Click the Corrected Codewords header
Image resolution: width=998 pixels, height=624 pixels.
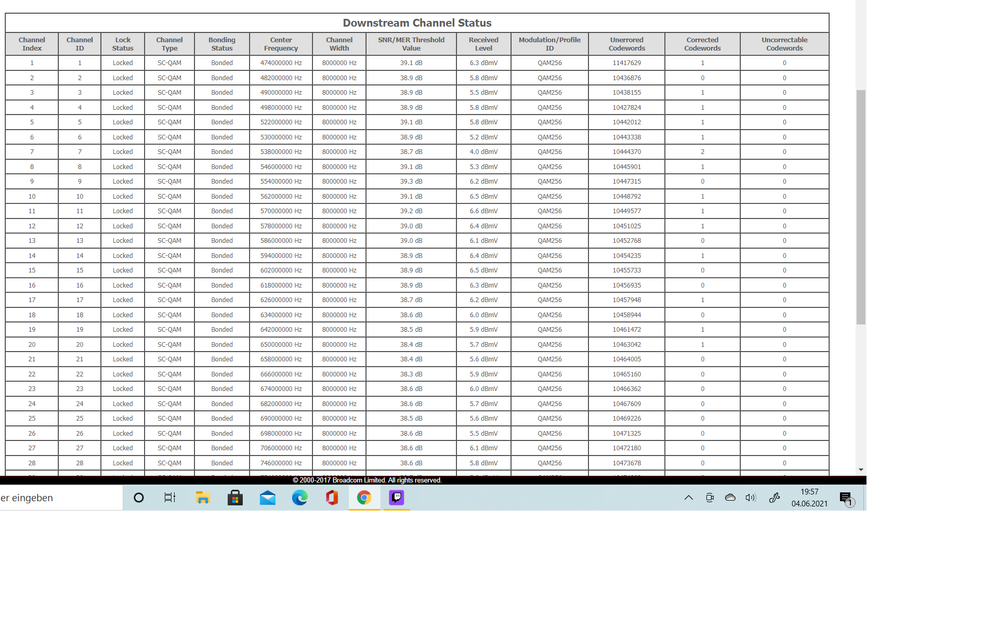[703, 44]
